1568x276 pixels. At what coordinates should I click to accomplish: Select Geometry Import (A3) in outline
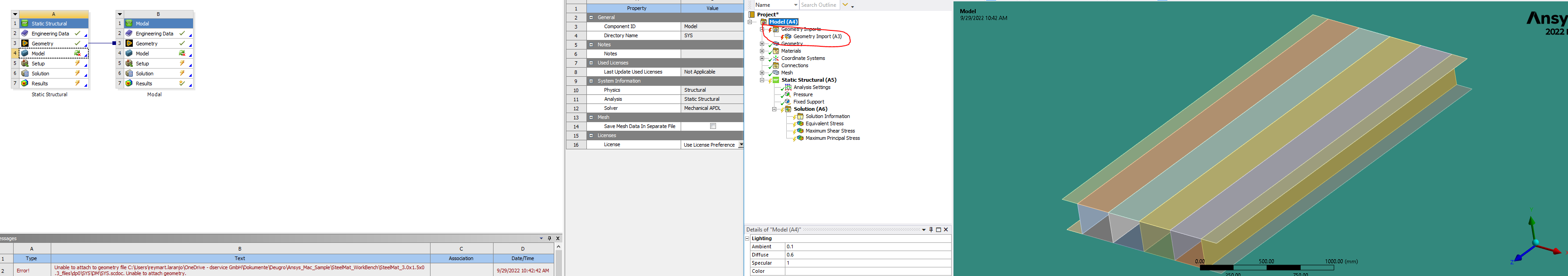pyautogui.click(x=817, y=37)
